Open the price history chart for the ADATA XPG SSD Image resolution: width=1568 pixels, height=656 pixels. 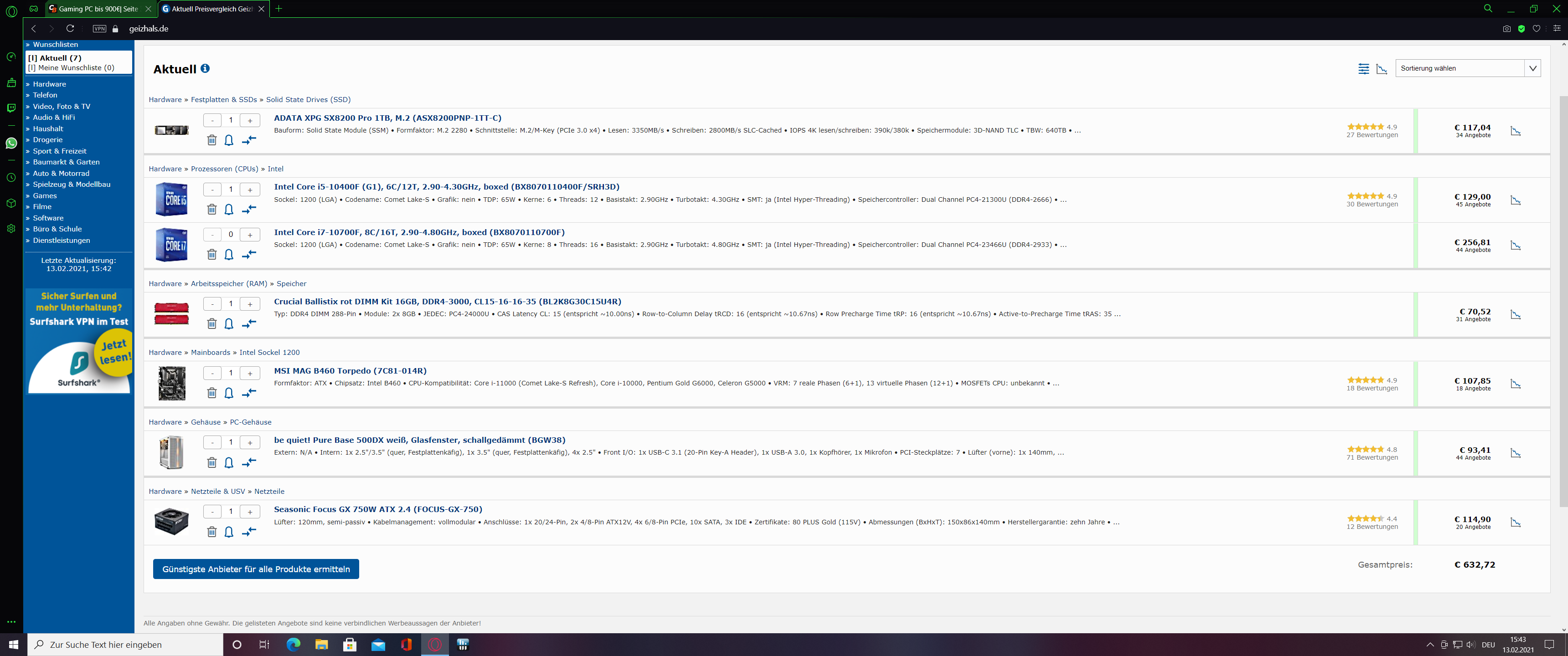click(1516, 131)
